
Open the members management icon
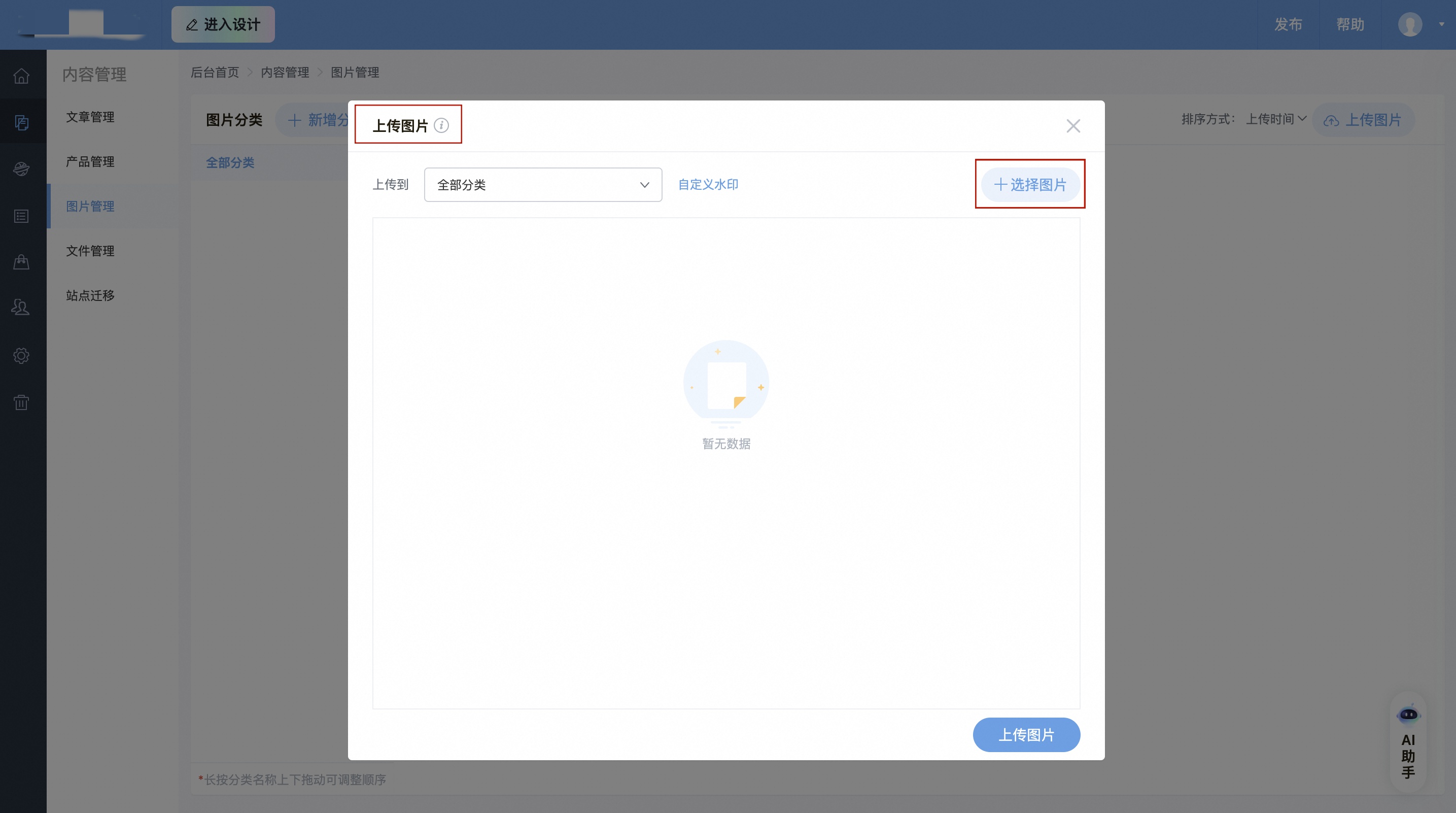(x=21, y=307)
